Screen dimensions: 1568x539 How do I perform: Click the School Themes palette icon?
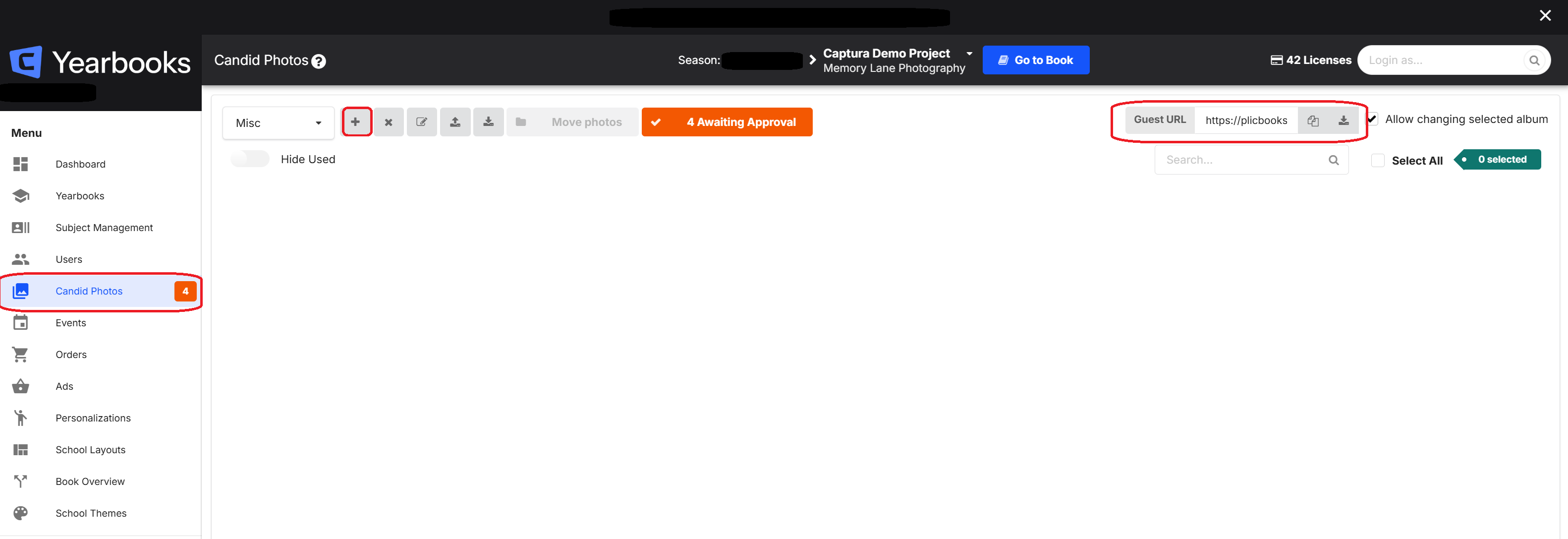(x=20, y=513)
